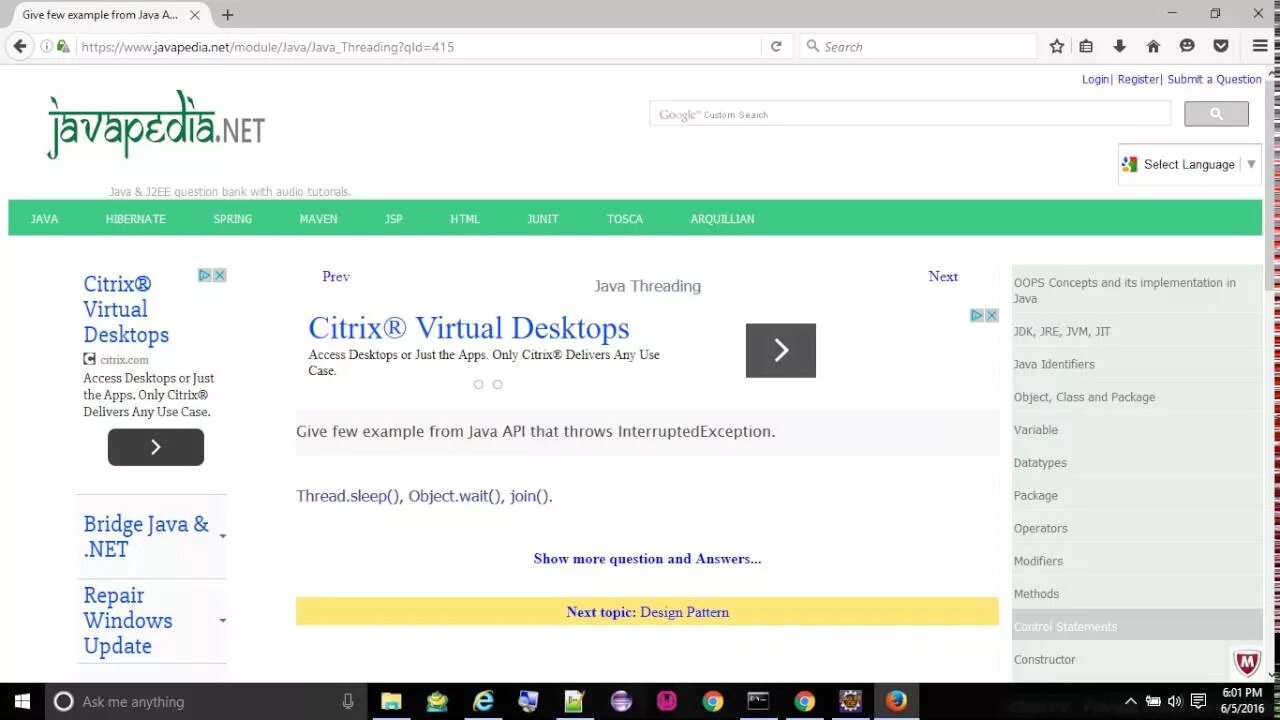Screen dimensions: 1280x720
Task: Open the JAVA menu in the green navbar
Action: 44,218
